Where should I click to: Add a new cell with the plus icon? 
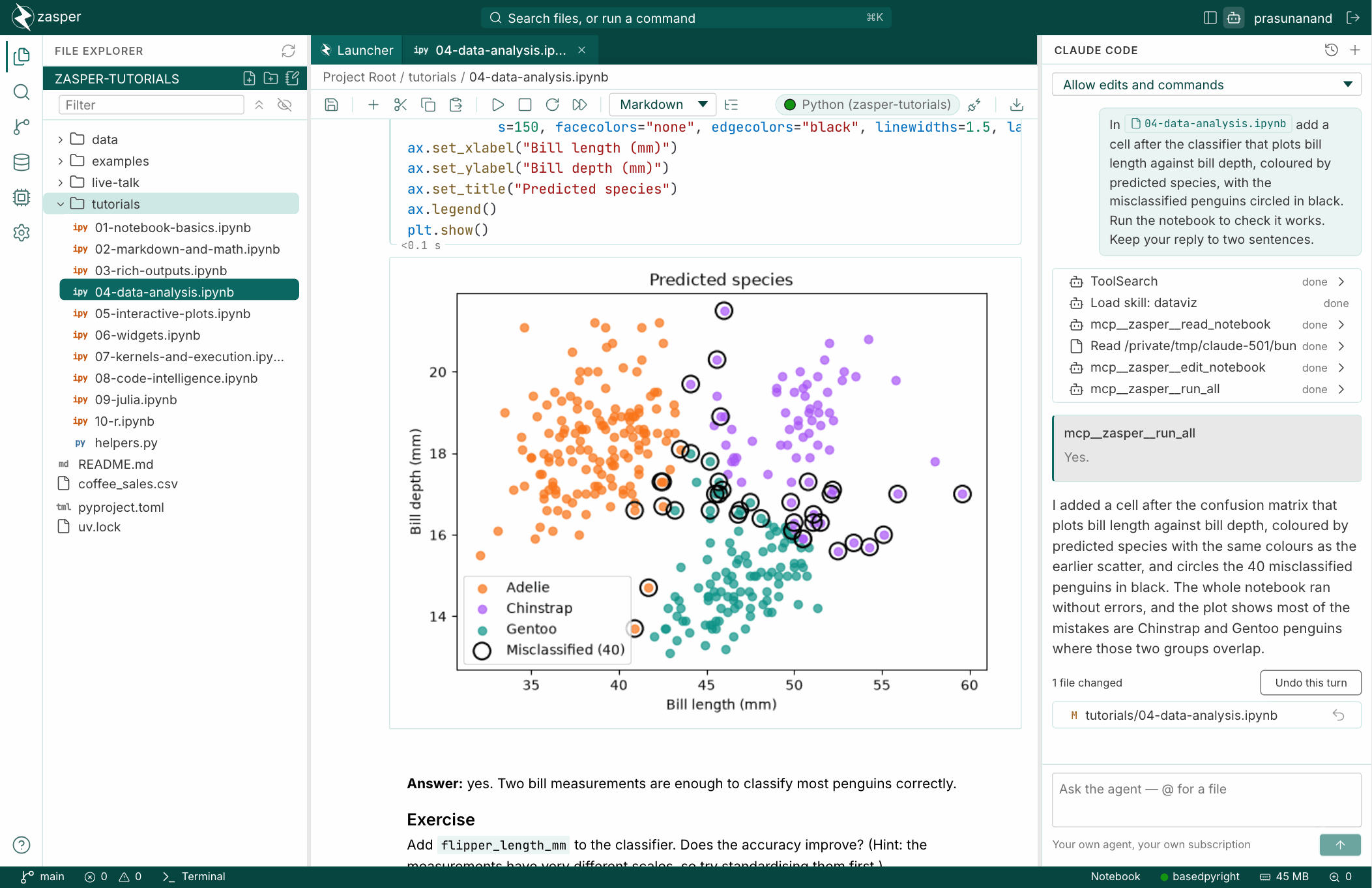coord(373,104)
